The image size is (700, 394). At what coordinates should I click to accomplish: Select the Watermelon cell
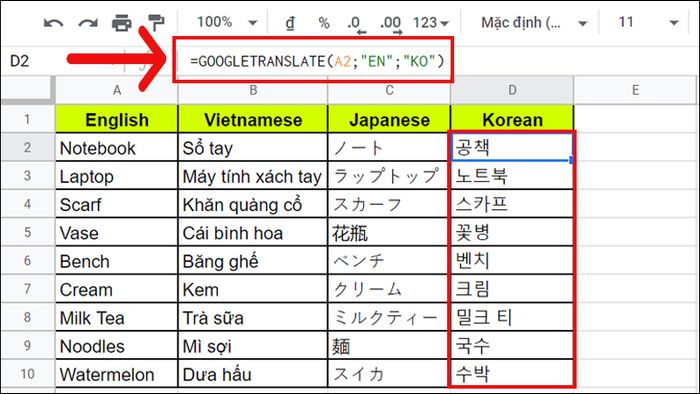tap(117, 373)
